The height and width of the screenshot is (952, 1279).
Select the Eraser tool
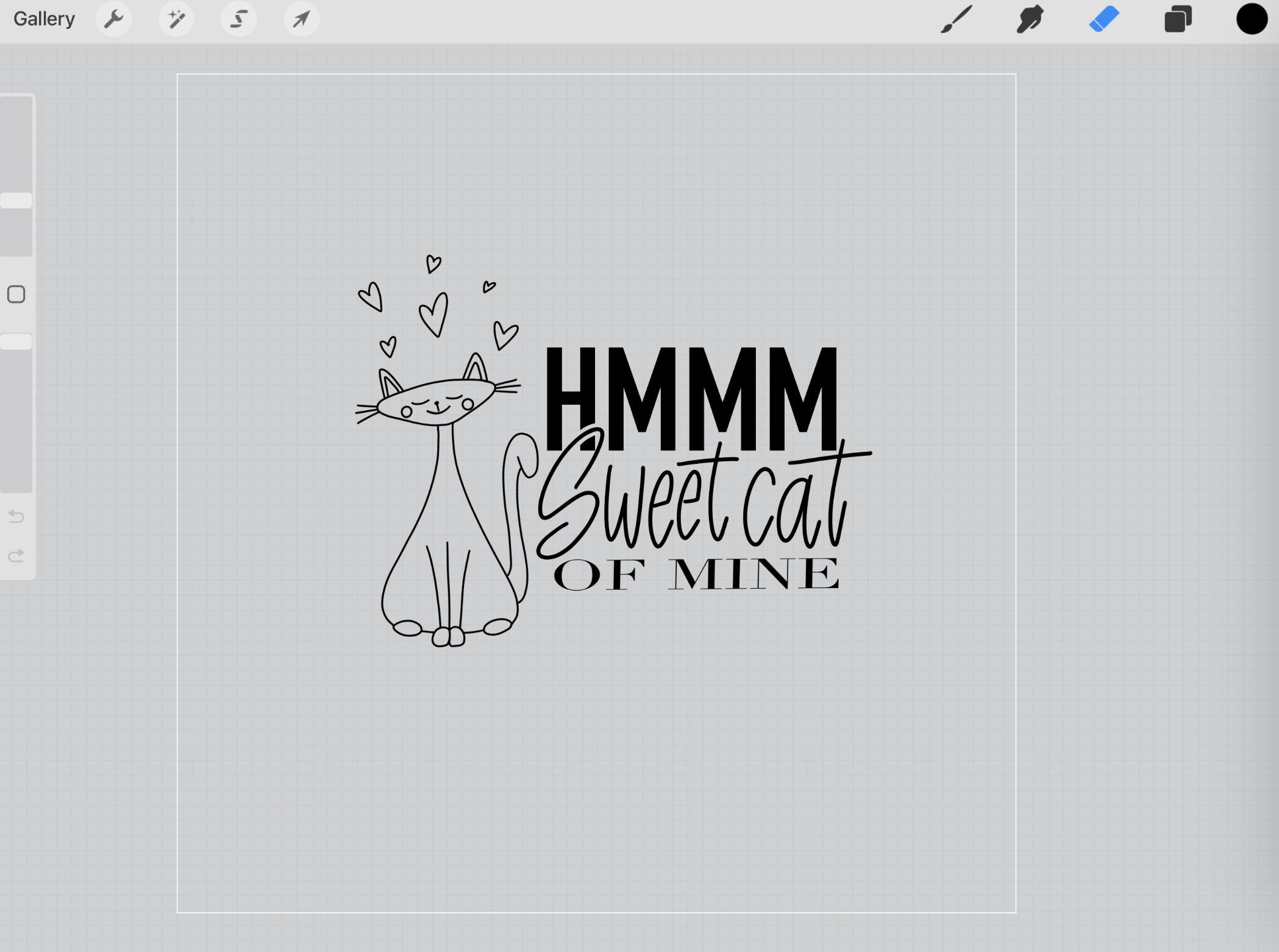point(1104,19)
